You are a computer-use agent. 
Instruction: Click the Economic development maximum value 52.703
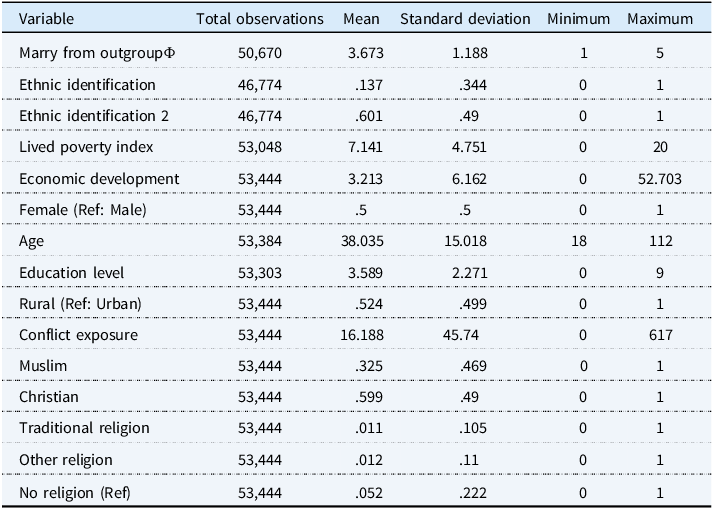(x=660, y=179)
